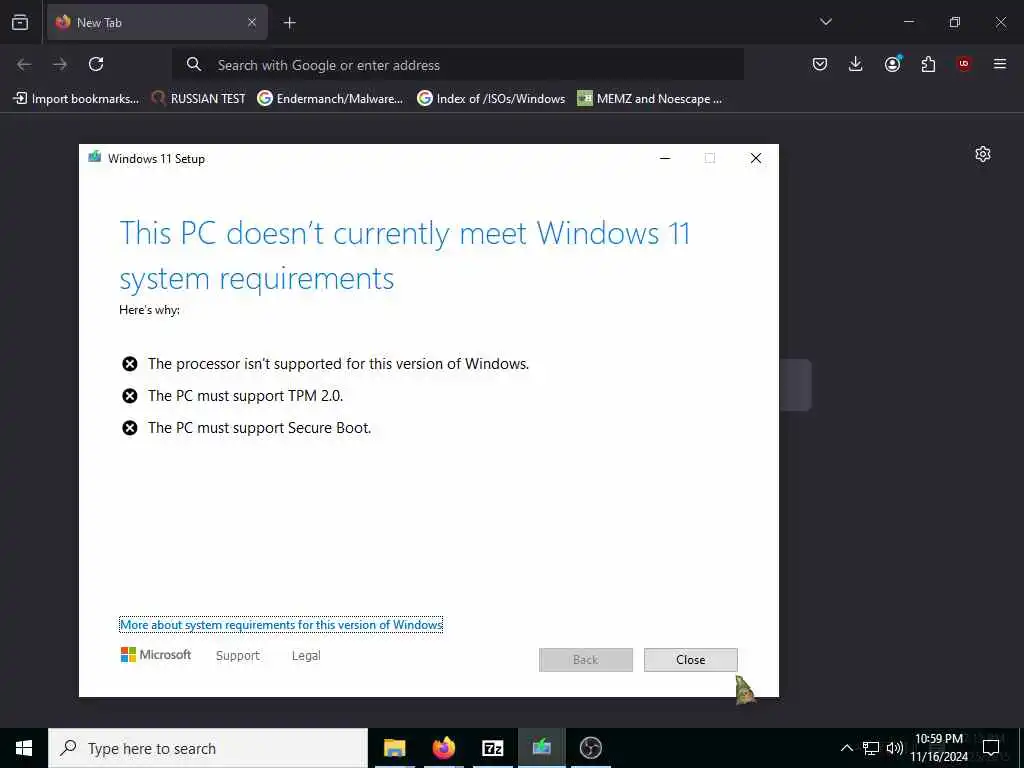
Task: Open the Support link in Setup
Action: click(x=238, y=656)
